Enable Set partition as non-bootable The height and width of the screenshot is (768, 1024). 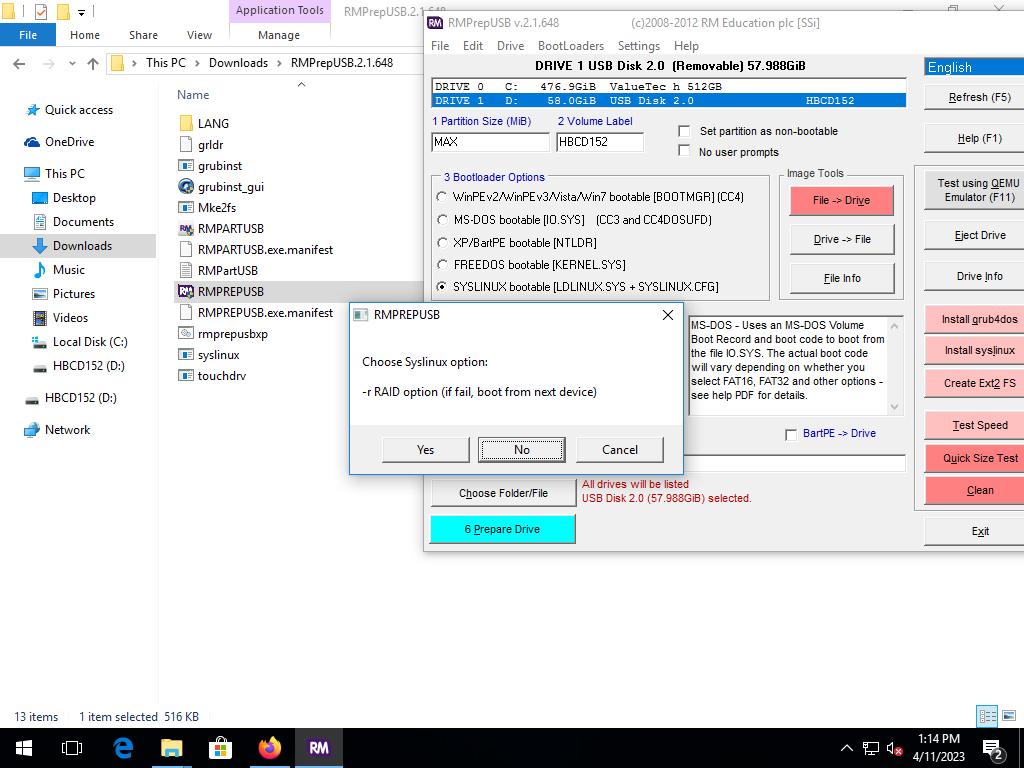click(685, 131)
